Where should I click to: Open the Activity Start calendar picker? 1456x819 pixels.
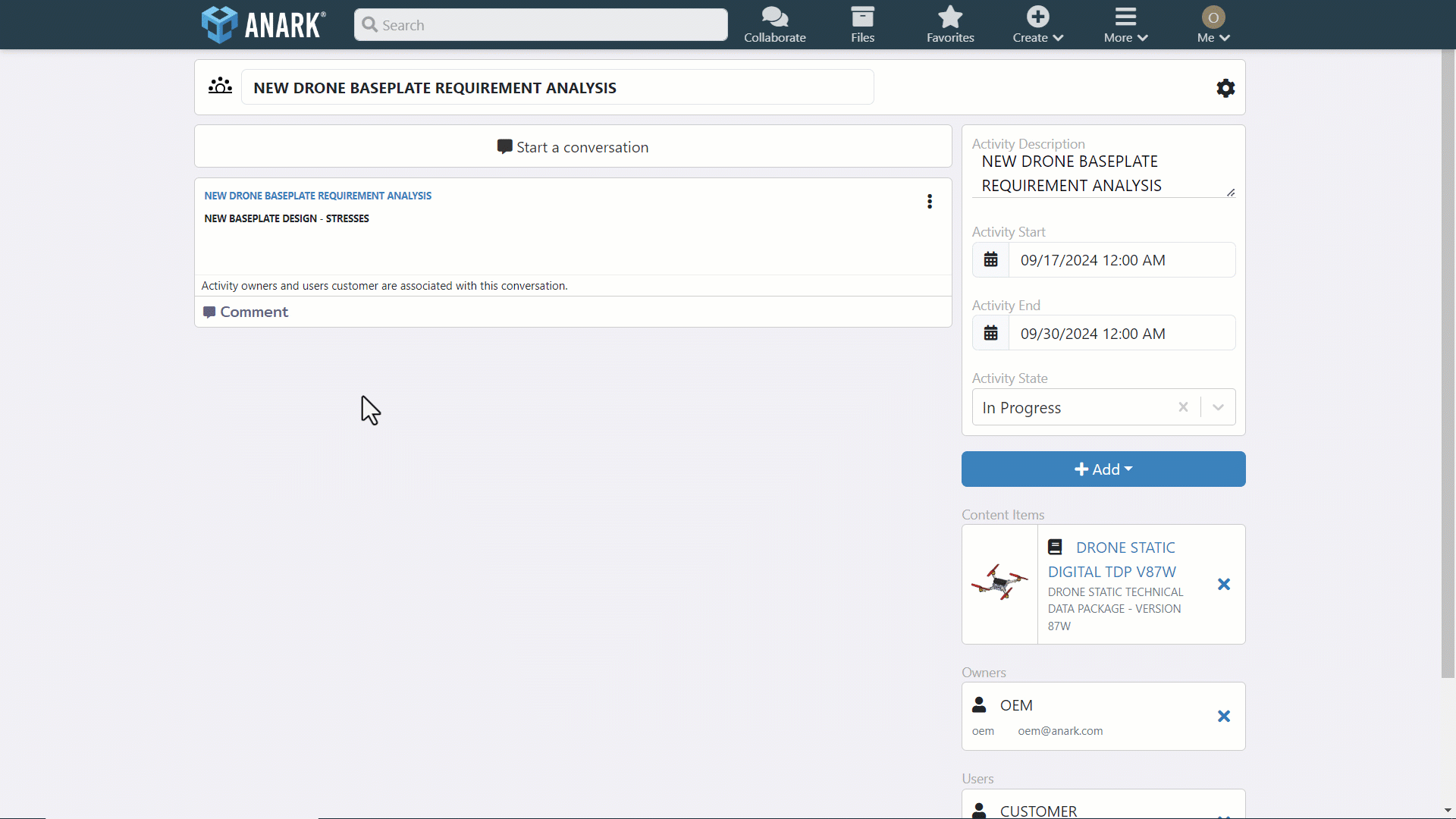(990, 260)
